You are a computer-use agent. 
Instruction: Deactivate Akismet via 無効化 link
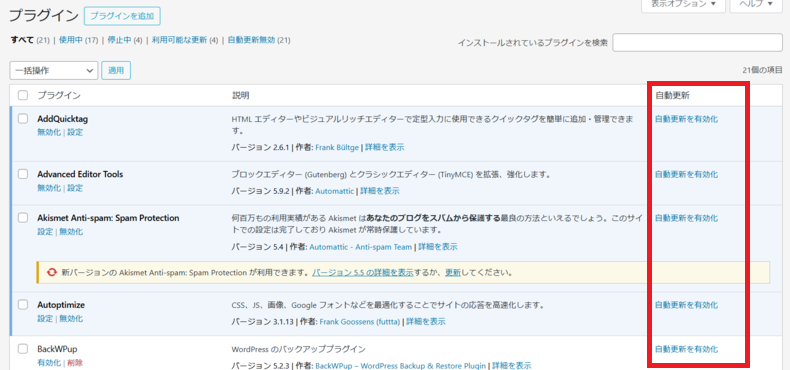pyautogui.click(x=71, y=232)
